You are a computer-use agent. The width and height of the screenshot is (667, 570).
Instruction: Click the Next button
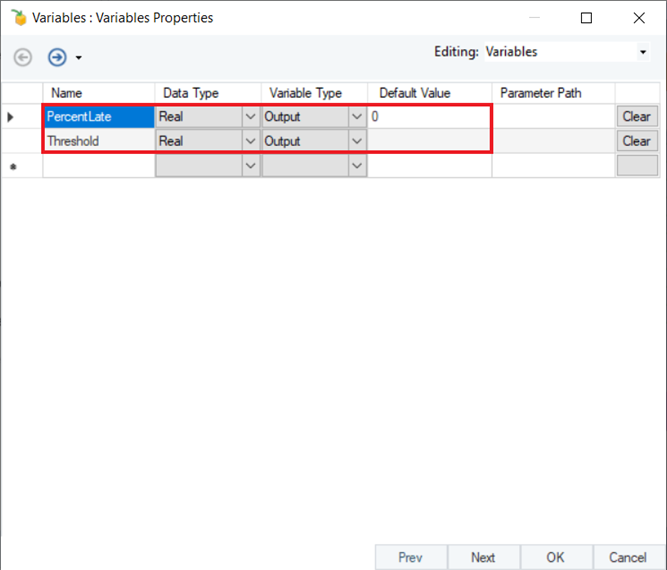[483, 557]
